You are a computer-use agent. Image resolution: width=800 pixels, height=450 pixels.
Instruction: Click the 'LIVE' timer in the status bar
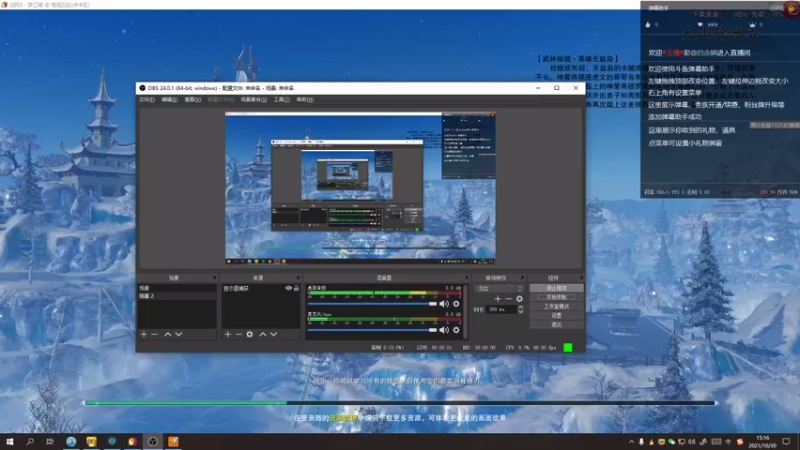click(434, 347)
